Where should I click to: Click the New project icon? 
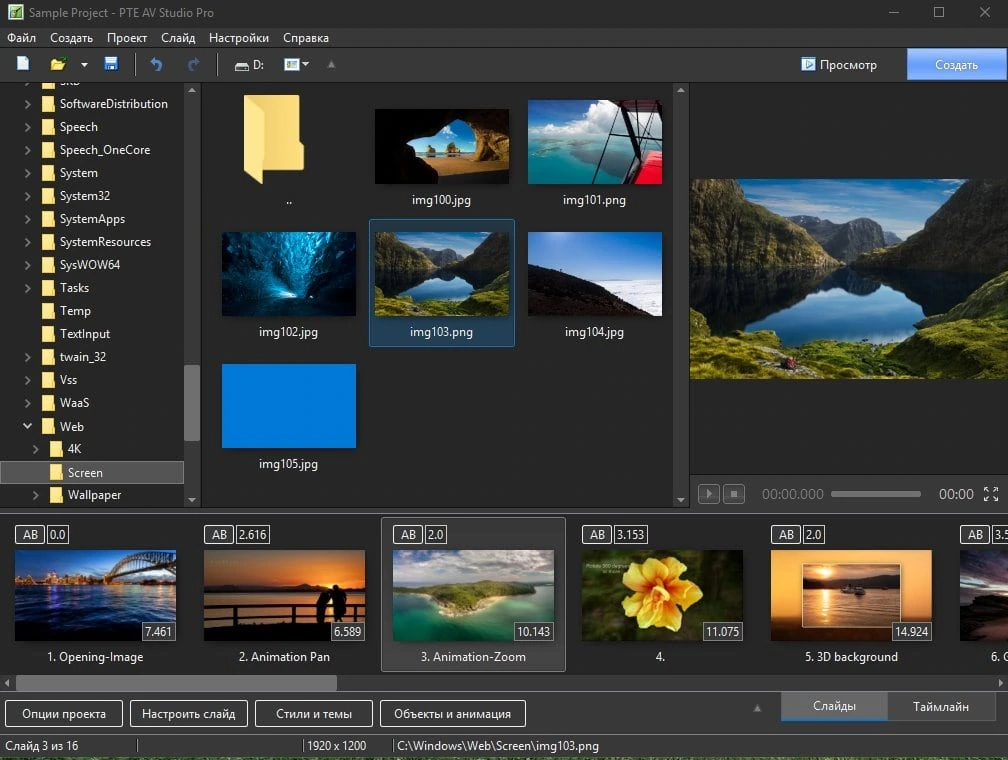click(23, 64)
